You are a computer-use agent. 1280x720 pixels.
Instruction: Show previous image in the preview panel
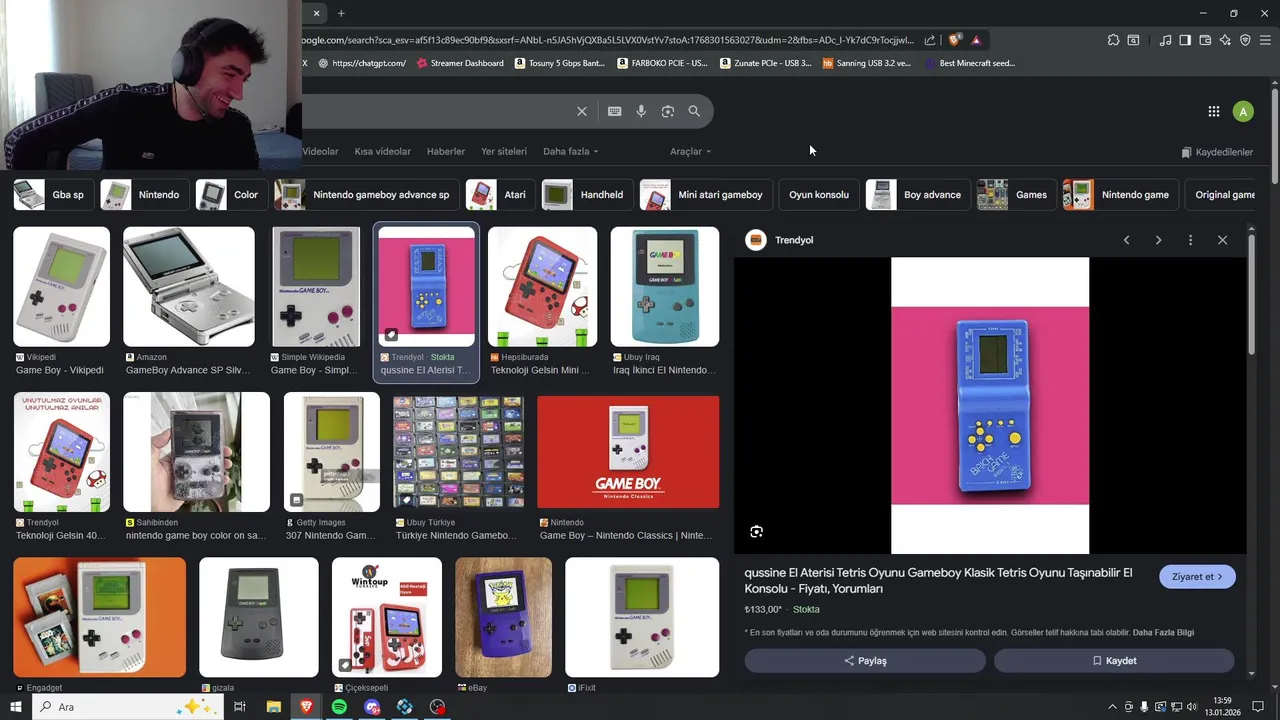pyautogui.click(x=1126, y=240)
